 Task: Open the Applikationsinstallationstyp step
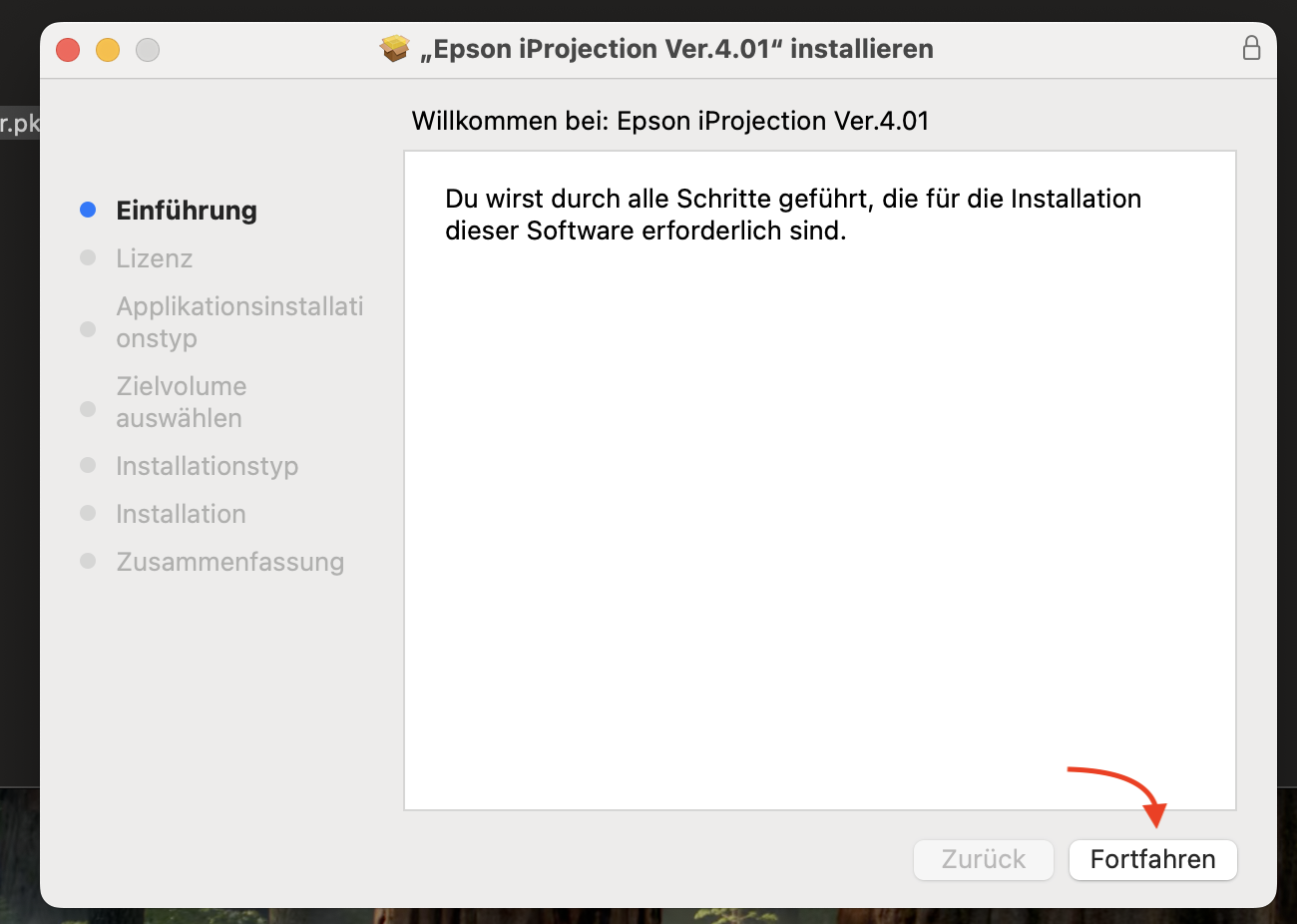tap(239, 322)
